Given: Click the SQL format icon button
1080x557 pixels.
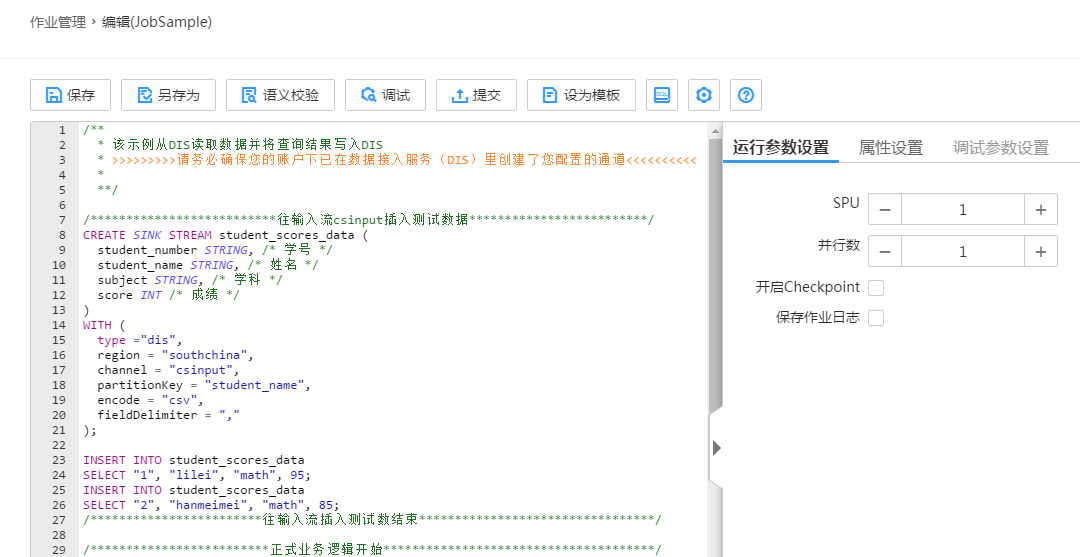Looking at the screenshot, I should (x=662, y=95).
